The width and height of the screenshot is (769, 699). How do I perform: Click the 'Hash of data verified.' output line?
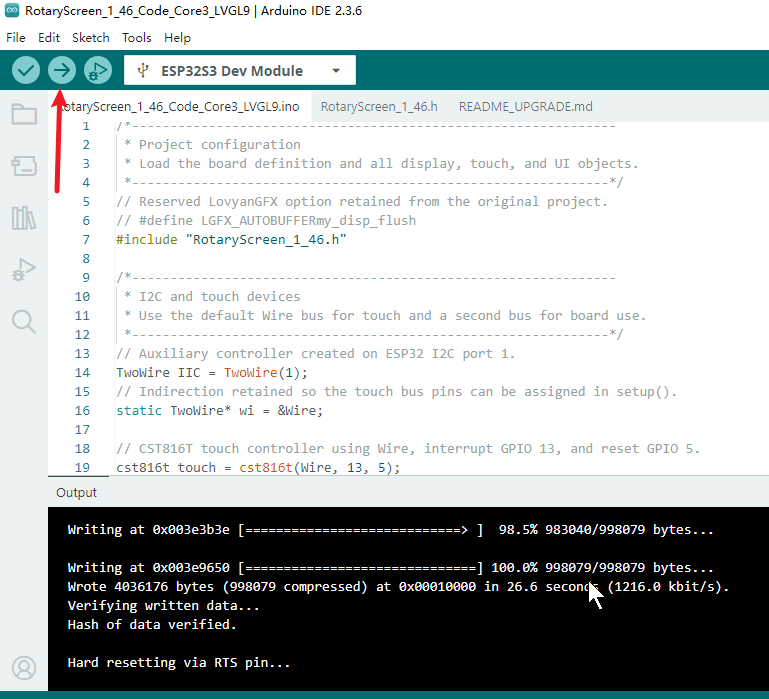click(152, 624)
